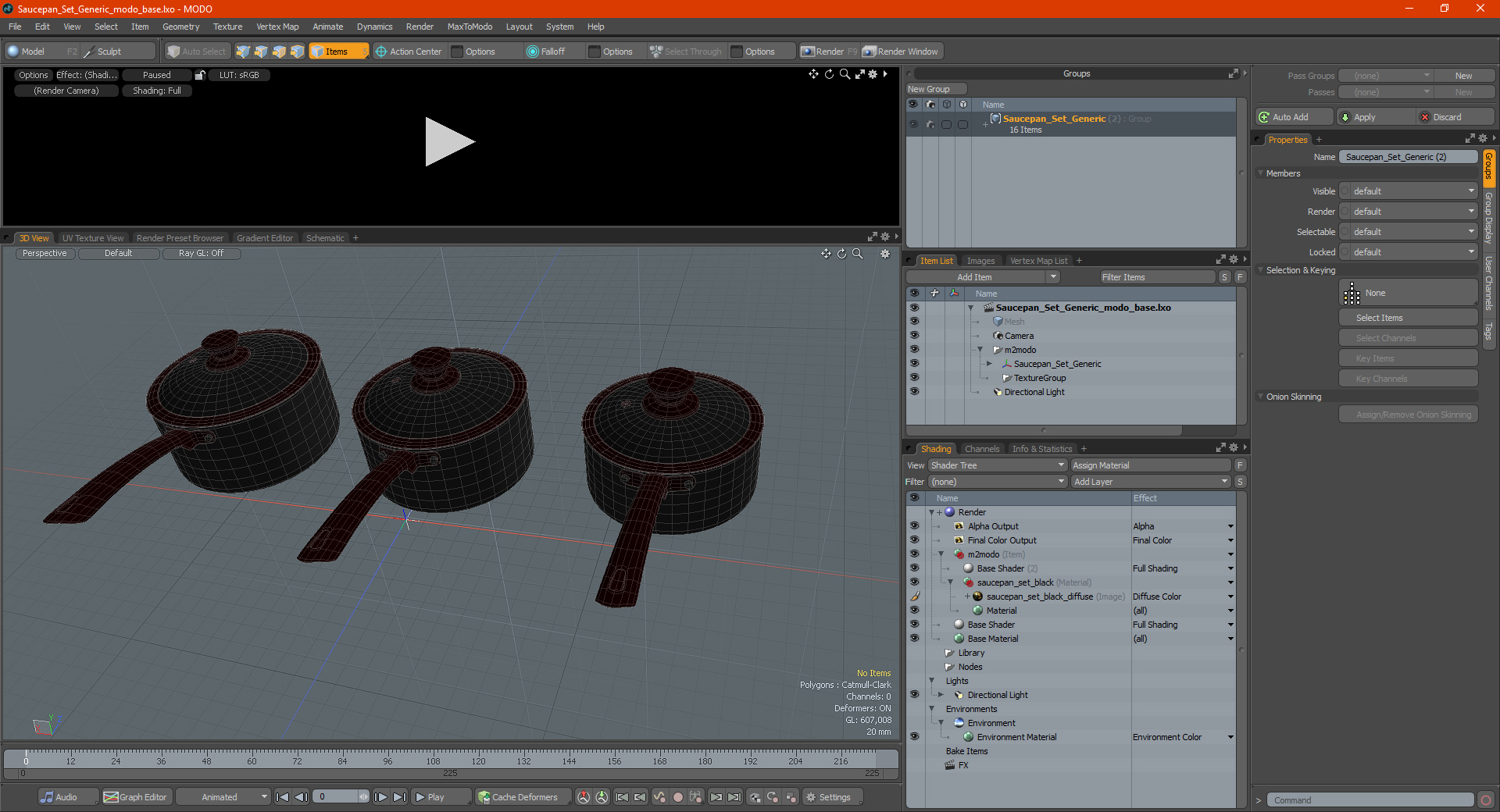Open Add Layer dropdown

[x=1151, y=482]
